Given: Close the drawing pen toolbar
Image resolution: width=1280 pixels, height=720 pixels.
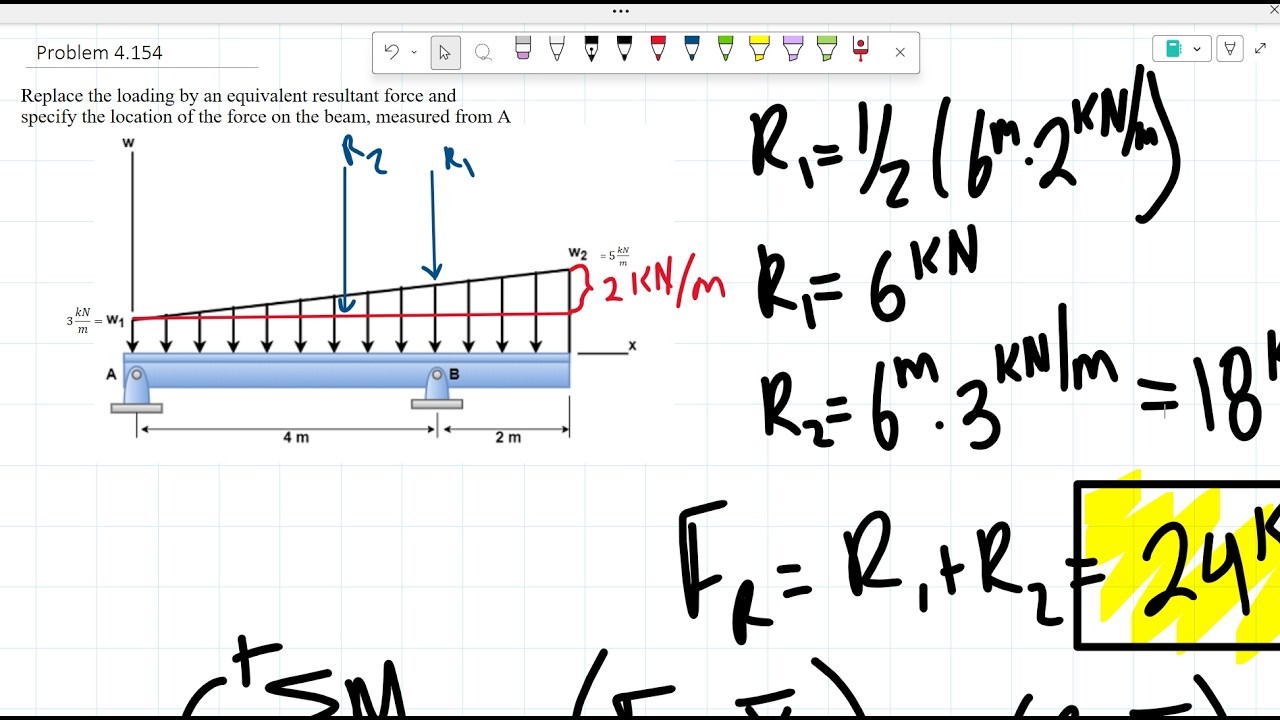Looking at the screenshot, I should pyautogui.click(x=900, y=52).
